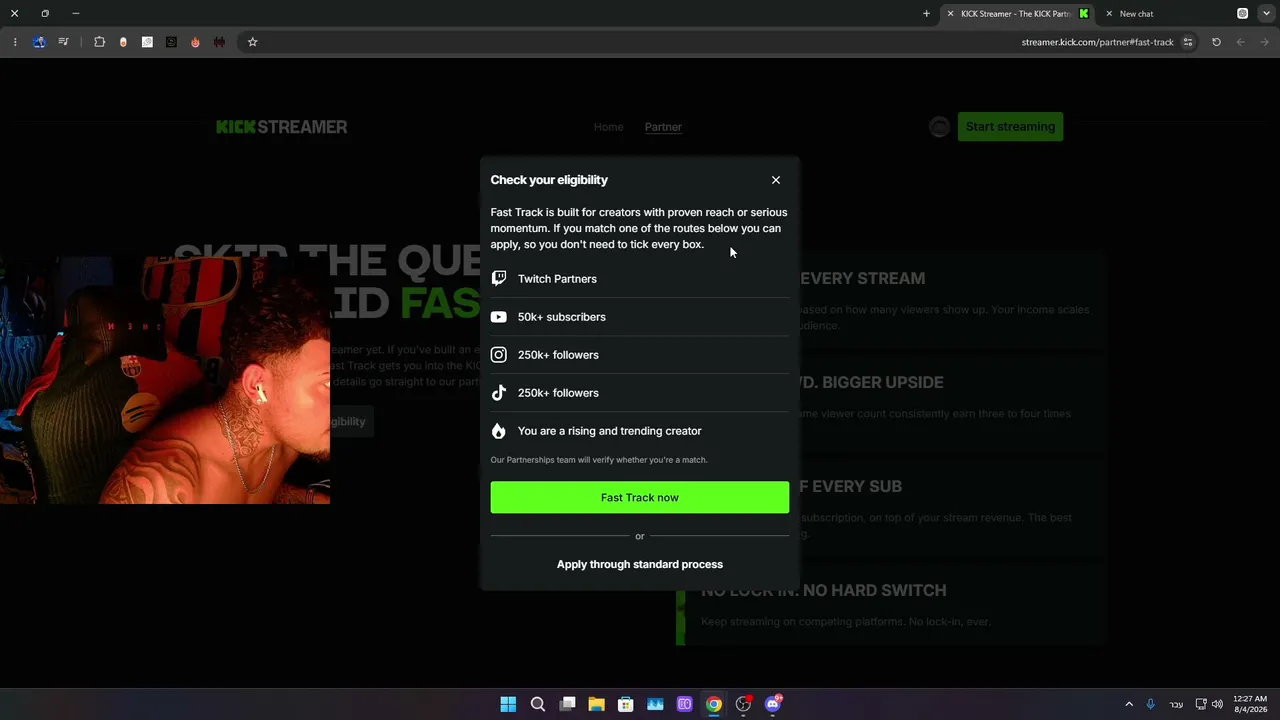Click the Fast Track now button
1280x720 pixels.
point(640,498)
